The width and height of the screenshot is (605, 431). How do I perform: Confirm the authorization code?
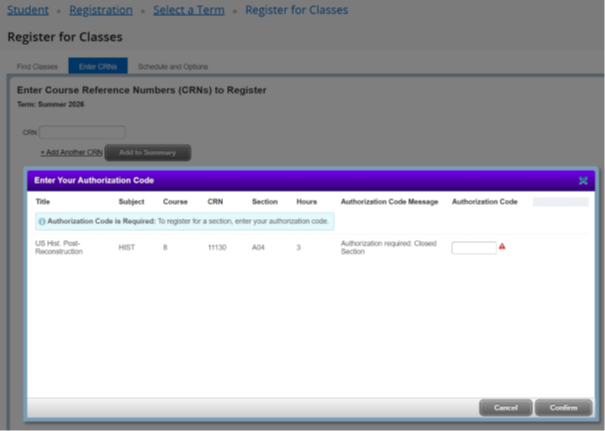pos(563,408)
